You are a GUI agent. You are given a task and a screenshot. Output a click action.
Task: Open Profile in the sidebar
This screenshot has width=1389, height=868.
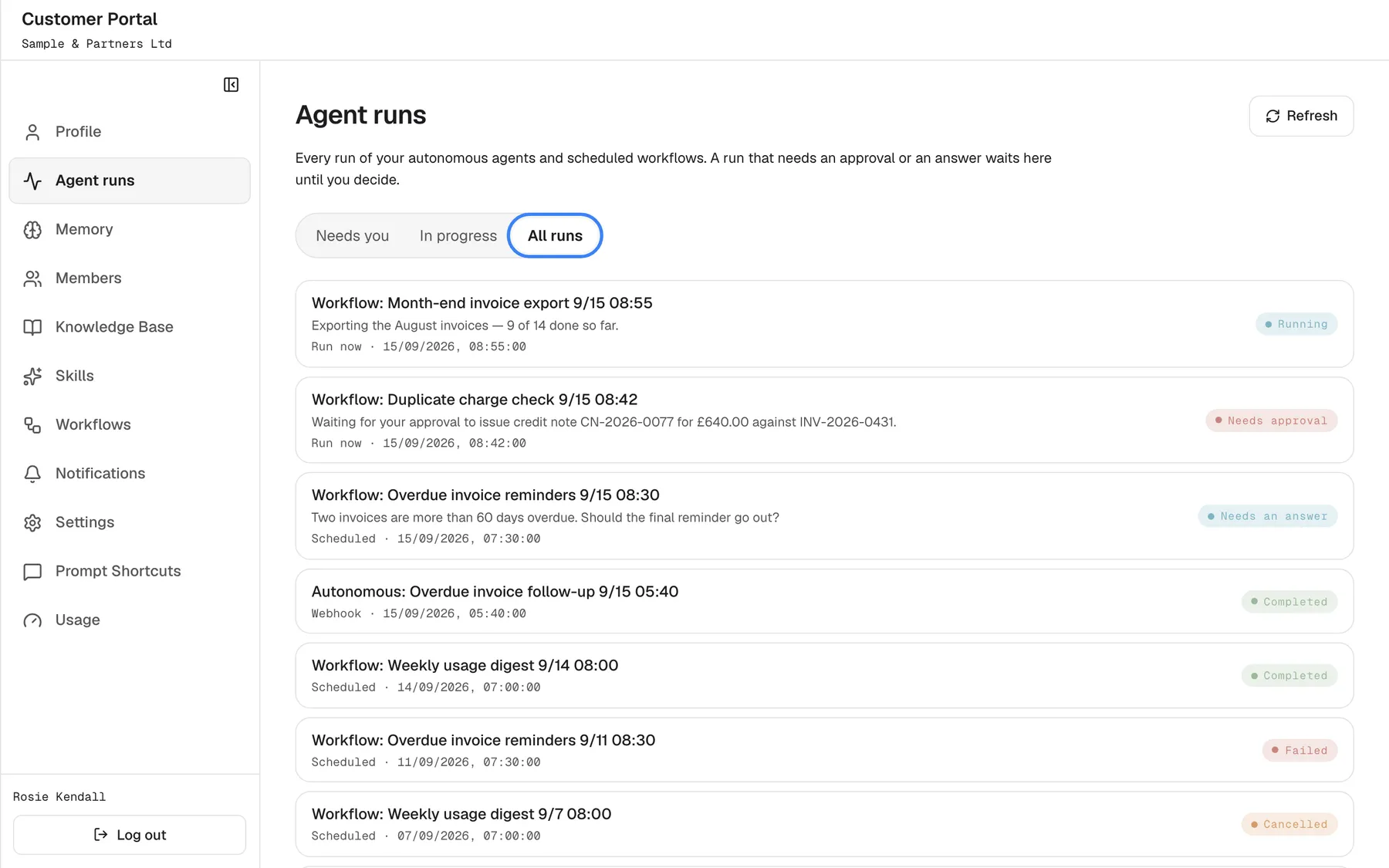click(x=130, y=132)
